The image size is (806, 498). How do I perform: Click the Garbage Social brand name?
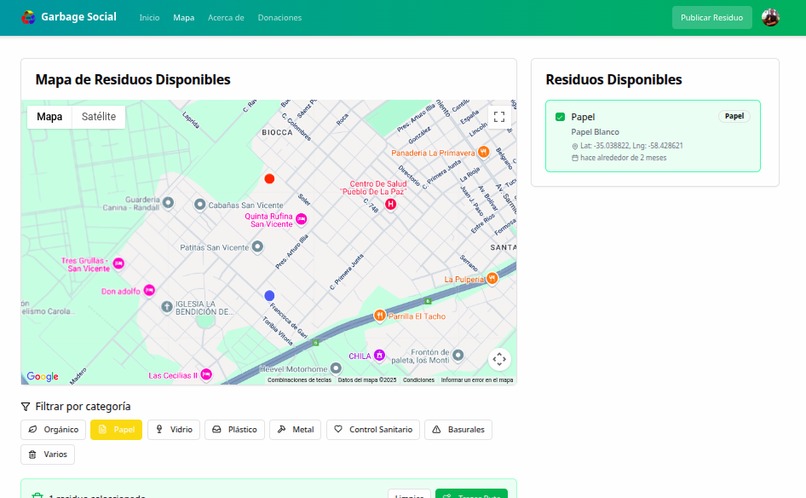coord(79,17)
